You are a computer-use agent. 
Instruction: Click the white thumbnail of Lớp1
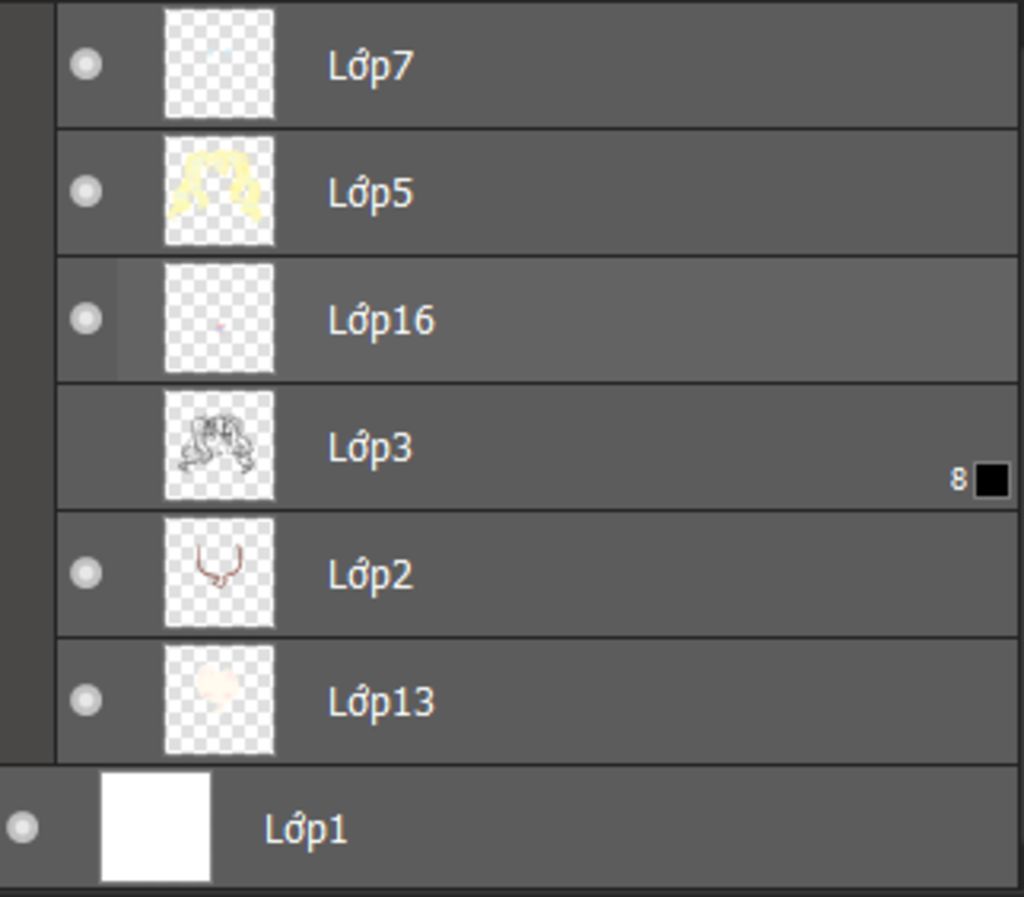point(155,827)
